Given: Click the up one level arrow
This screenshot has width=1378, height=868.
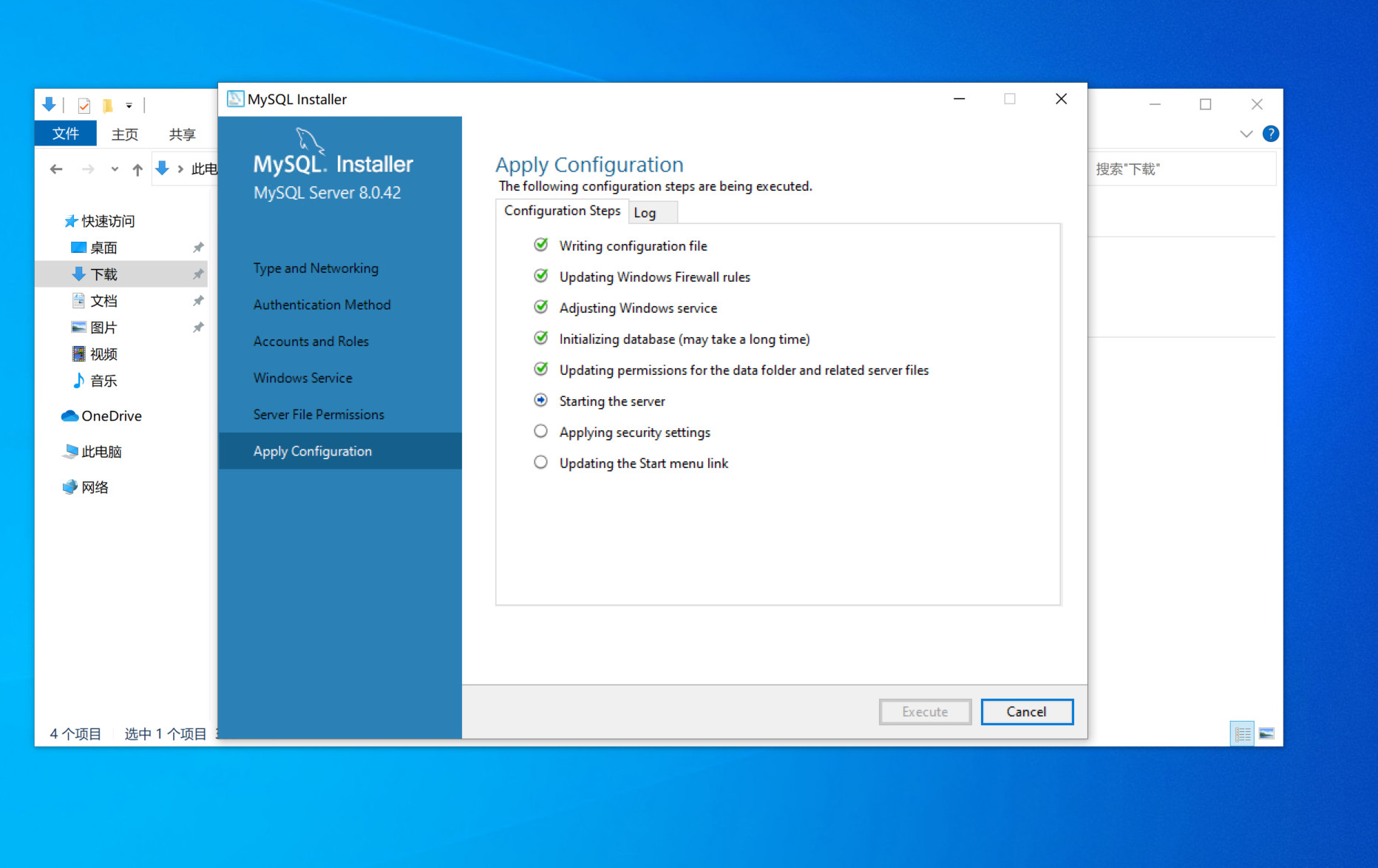Looking at the screenshot, I should 138,169.
